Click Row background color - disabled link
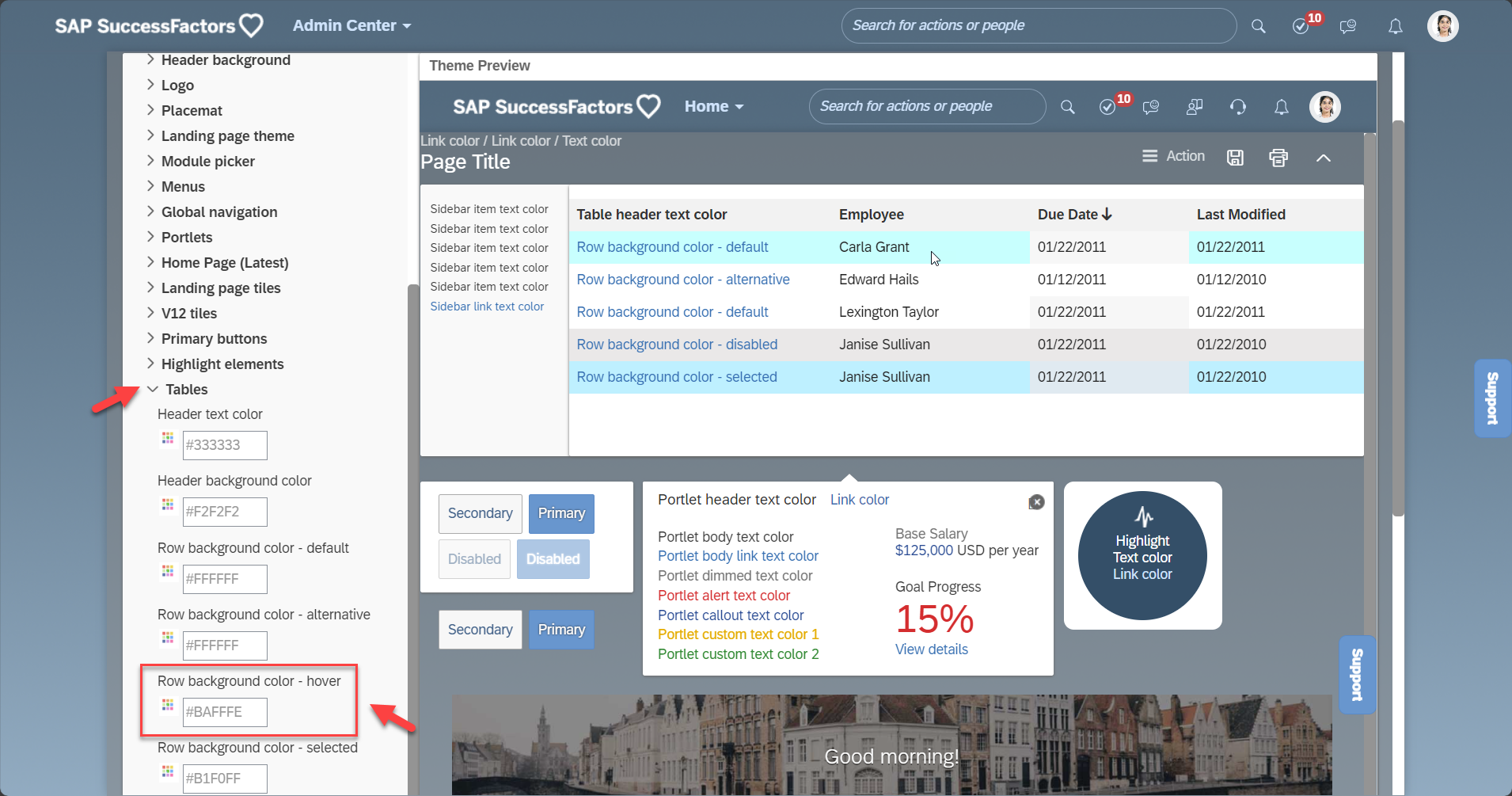The width and height of the screenshot is (1512, 796). coord(677,345)
